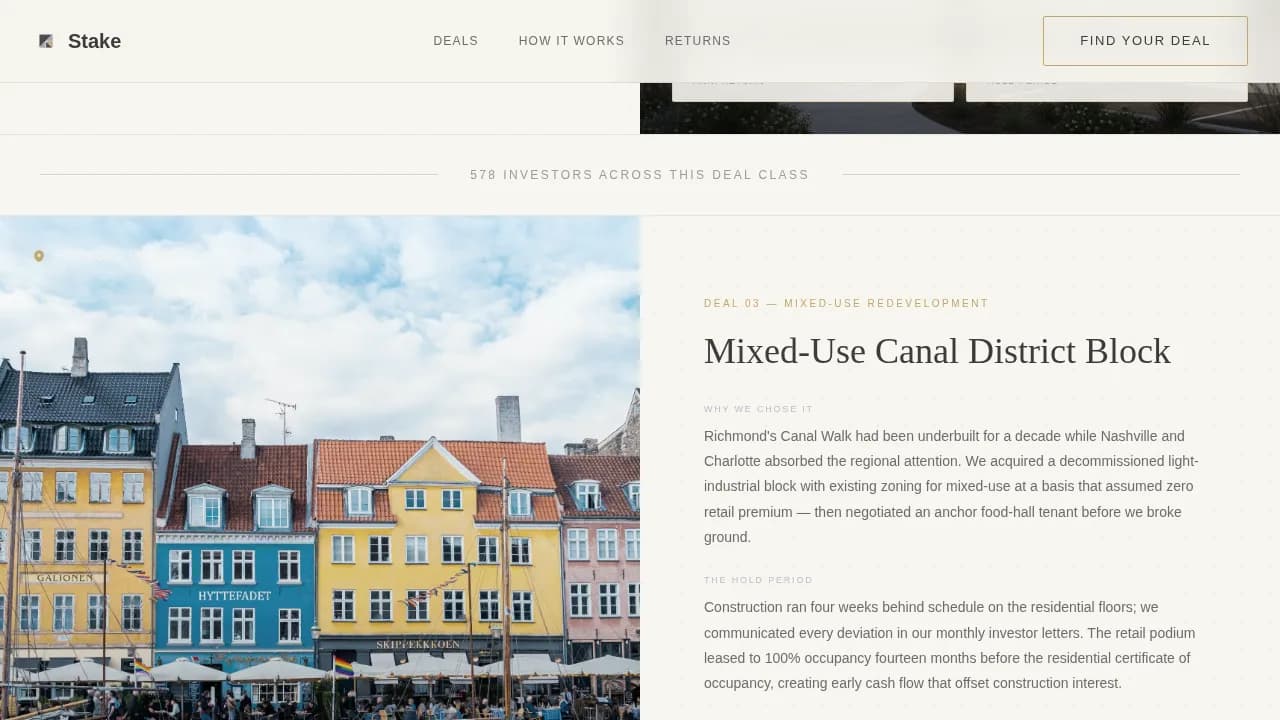
Task: Click the 578 investors banner text
Action: [639, 175]
